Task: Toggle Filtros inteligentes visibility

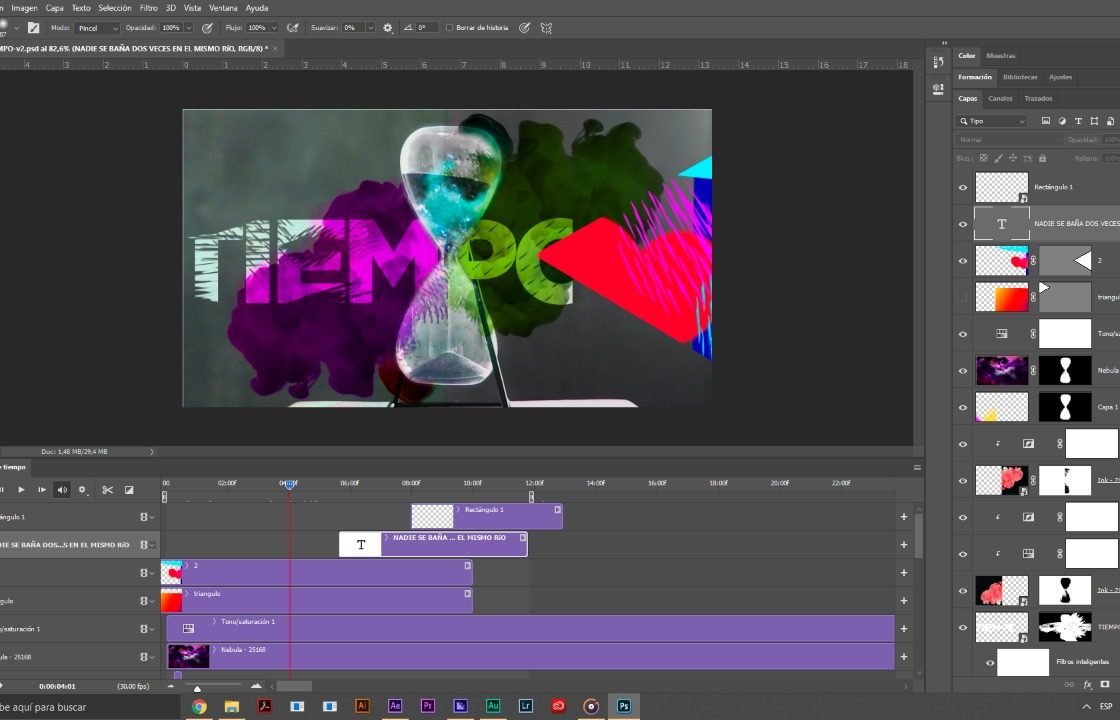Action: (x=989, y=662)
